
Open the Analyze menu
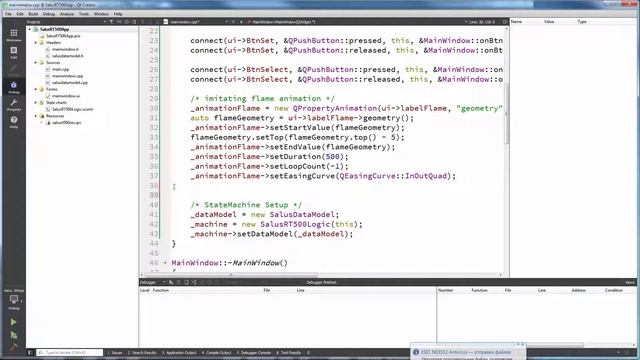[67, 13]
